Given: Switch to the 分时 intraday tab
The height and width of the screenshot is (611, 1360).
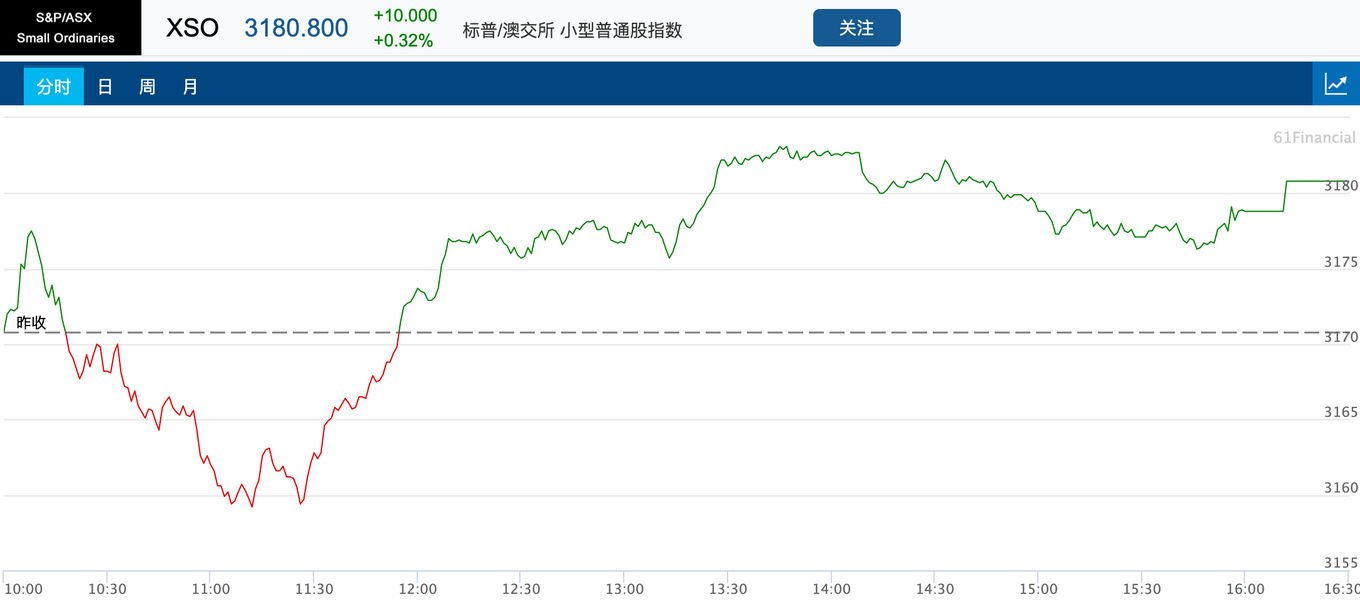Looking at the screenshot, I should (54, 87).
